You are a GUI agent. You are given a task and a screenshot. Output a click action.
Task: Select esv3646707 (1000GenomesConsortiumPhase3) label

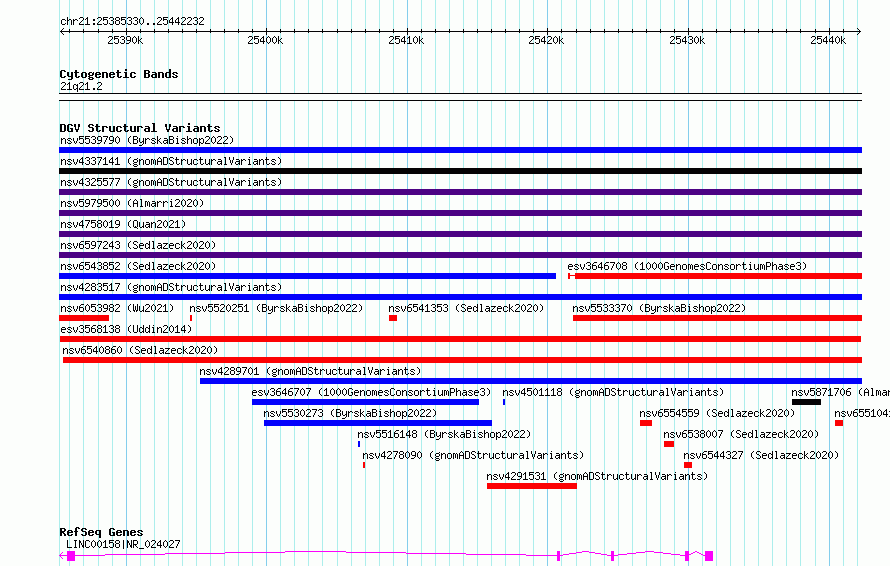point(371,392)
